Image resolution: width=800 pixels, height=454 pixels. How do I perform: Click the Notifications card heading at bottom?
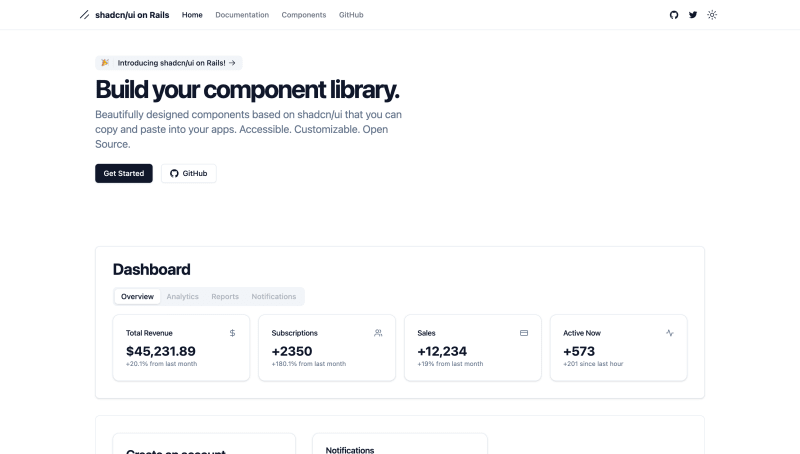[x=350, y=450]
